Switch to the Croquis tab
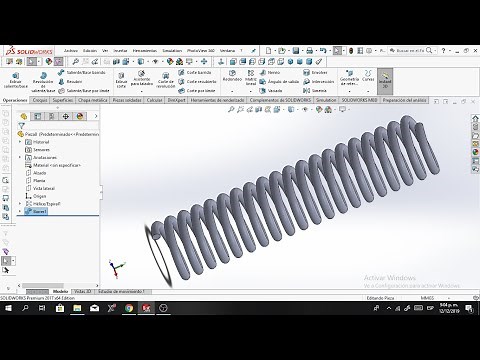 pyautogui.click(x=40, y=100)
